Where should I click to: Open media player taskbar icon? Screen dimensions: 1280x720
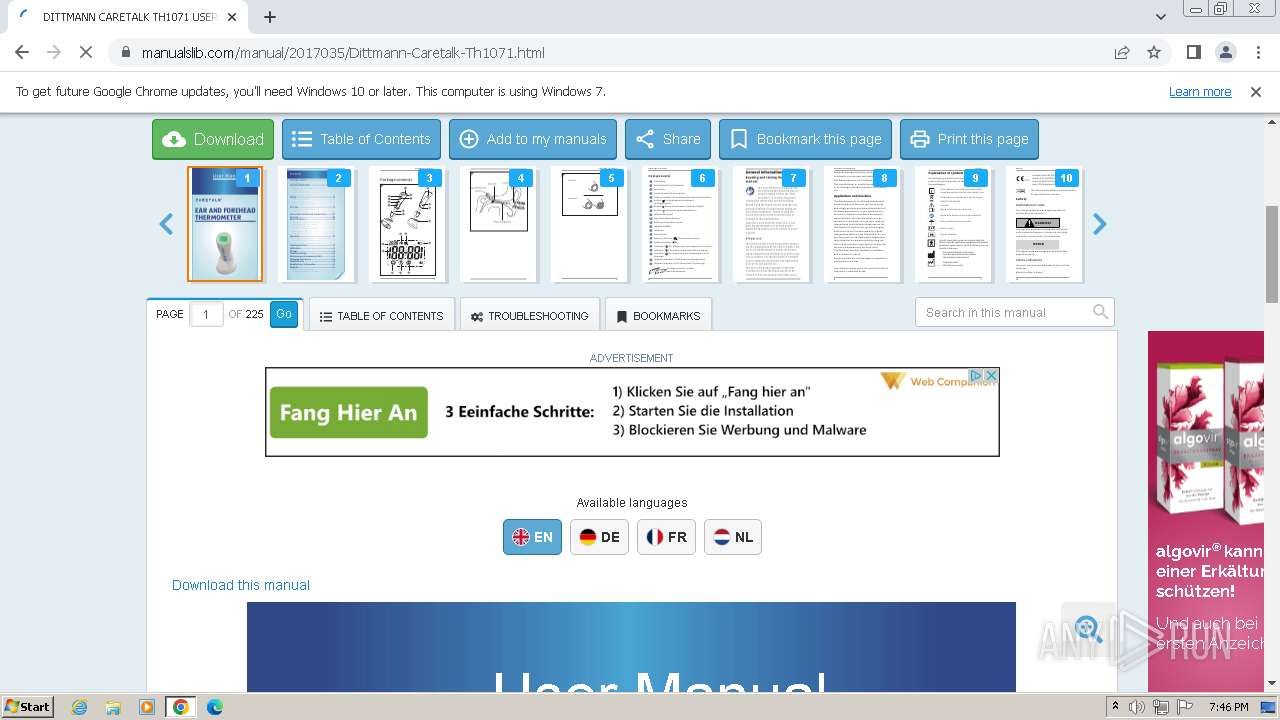coord(147,707)
